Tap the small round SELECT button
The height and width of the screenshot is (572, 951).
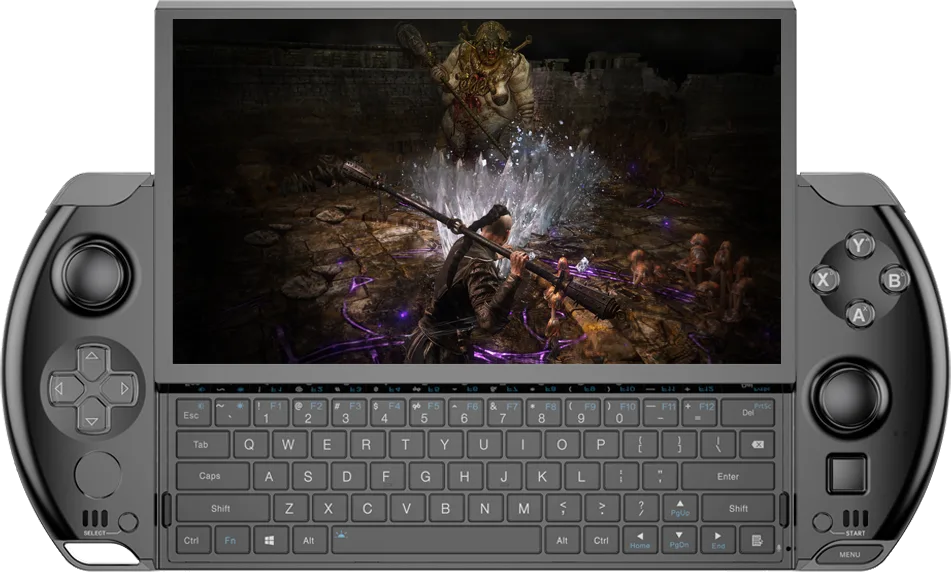[128, 522]
